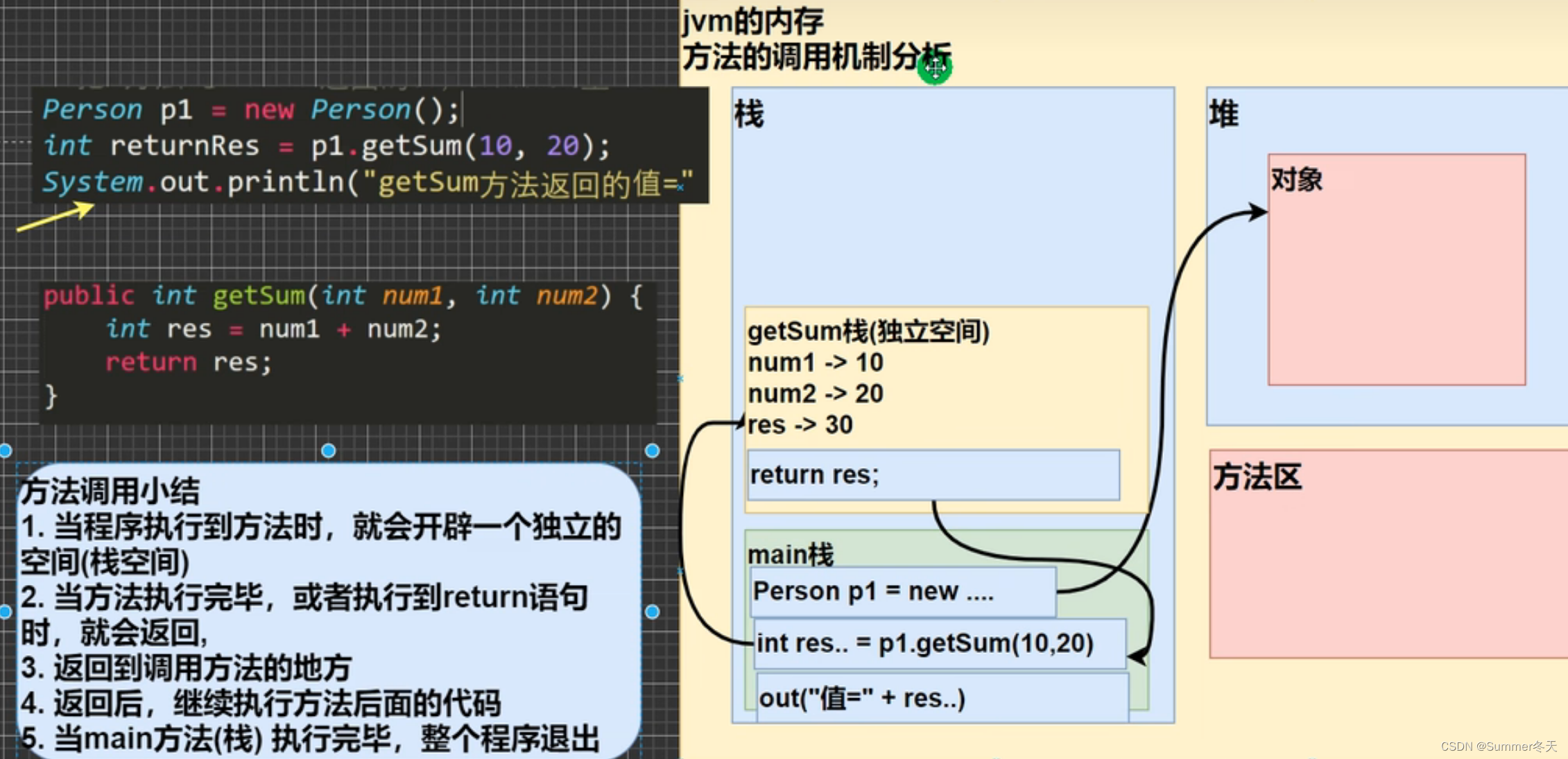Click the 'res -> 30' line
This screenshot has width=1568, height=759.
(800, 424)
